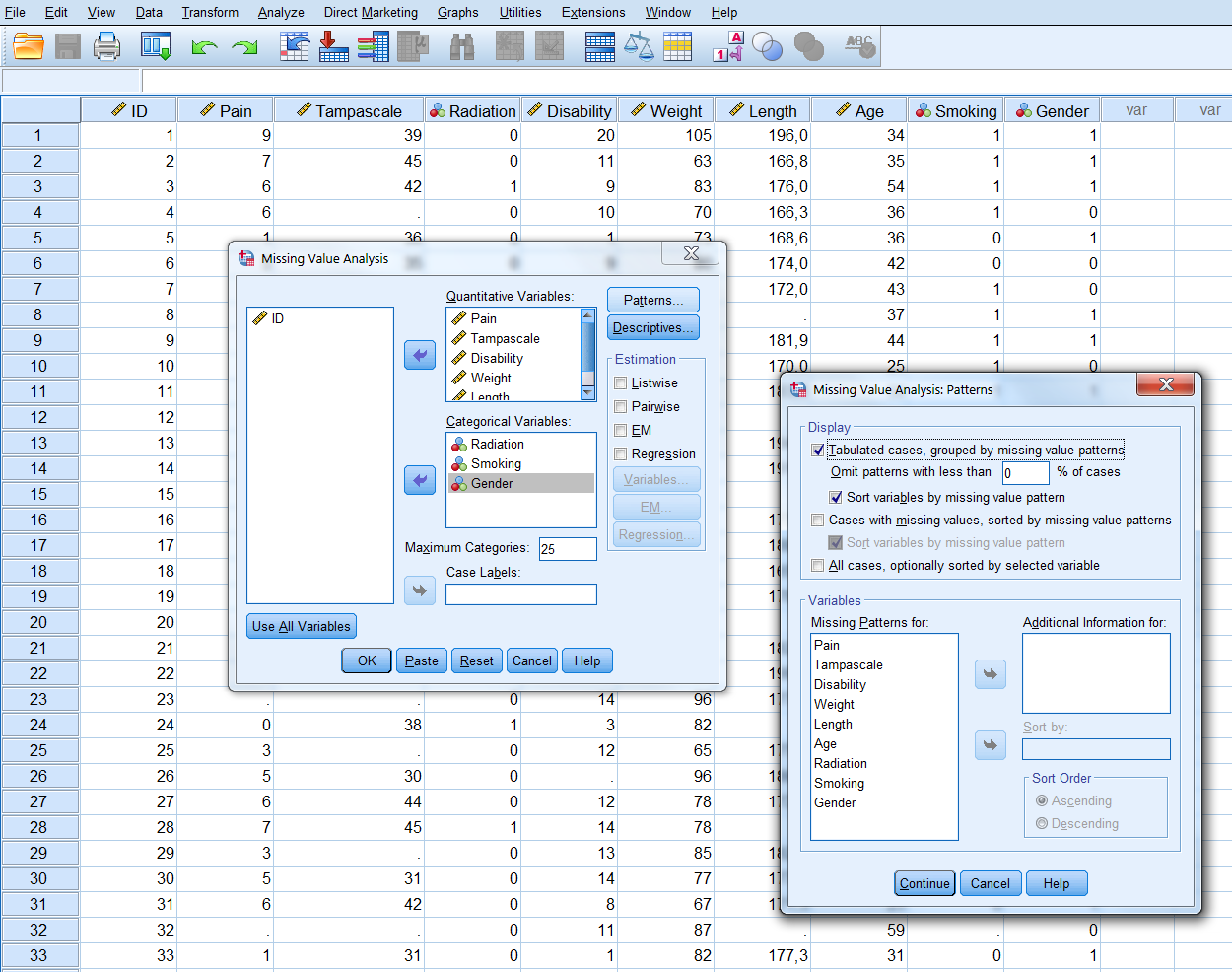Click the Open data document folder icon
Screen dimensions: 1232x972
(29, 46)
